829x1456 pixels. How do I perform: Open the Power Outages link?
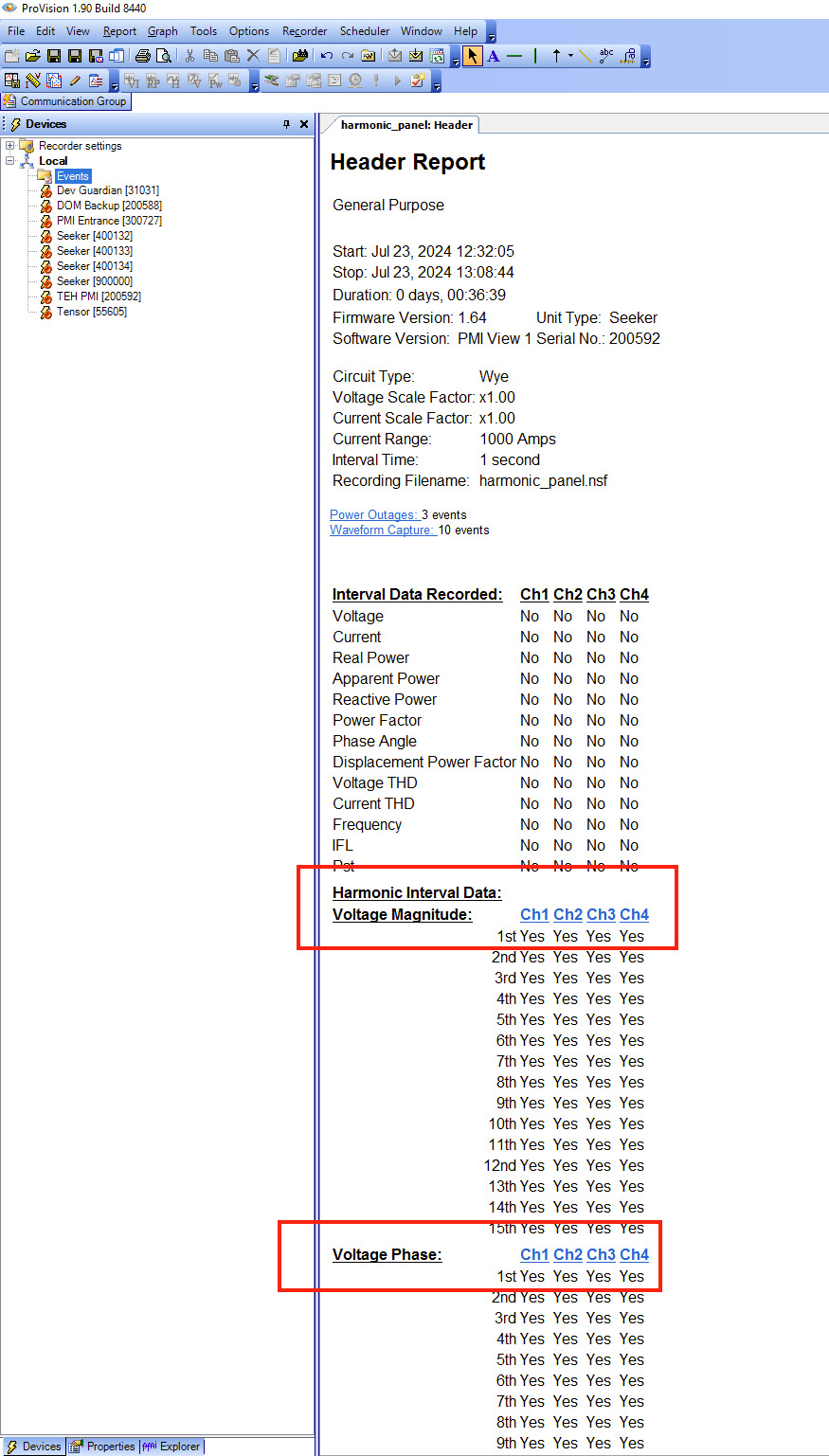pos(373,514)
